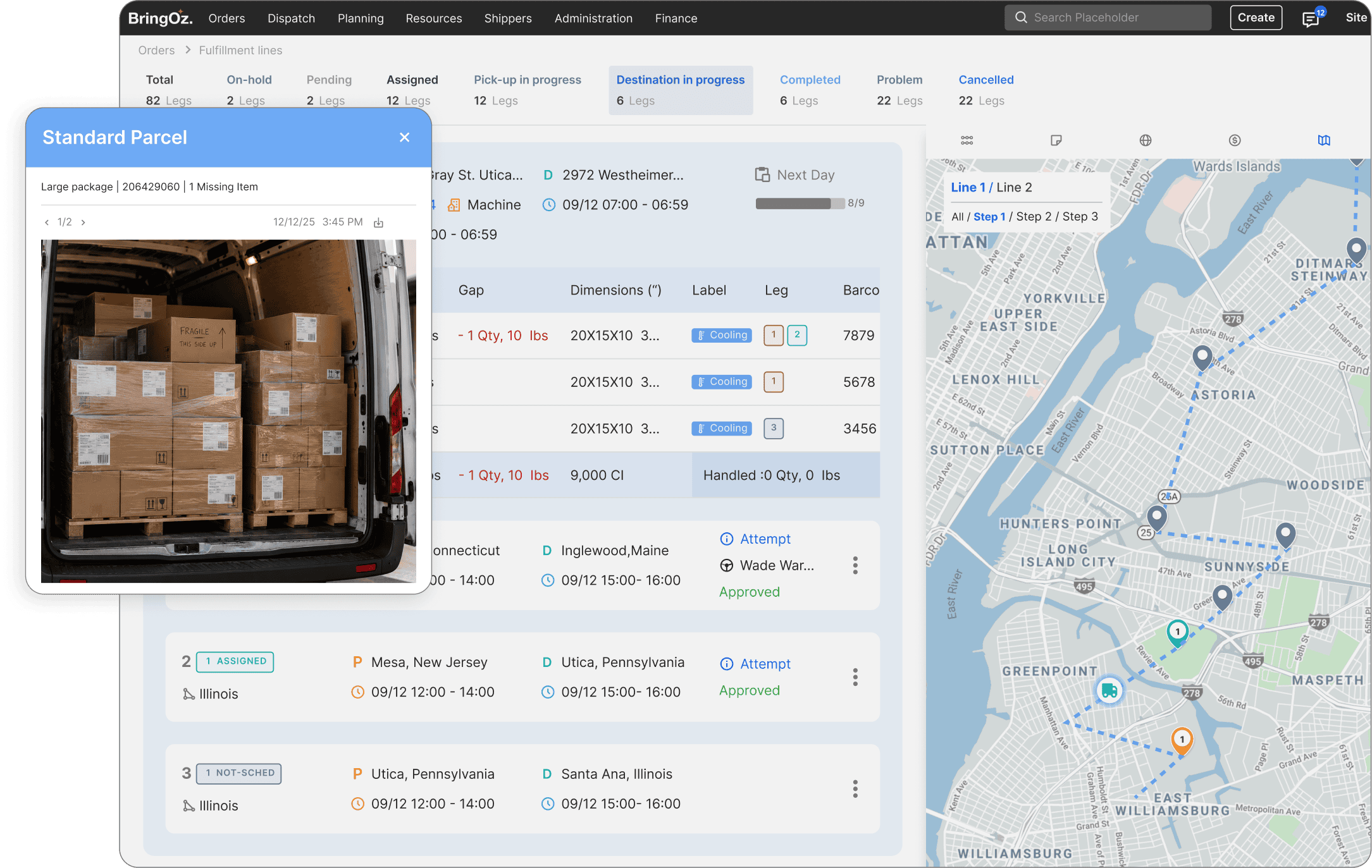Click the Cooling label in barcode 7879 row

721,335
